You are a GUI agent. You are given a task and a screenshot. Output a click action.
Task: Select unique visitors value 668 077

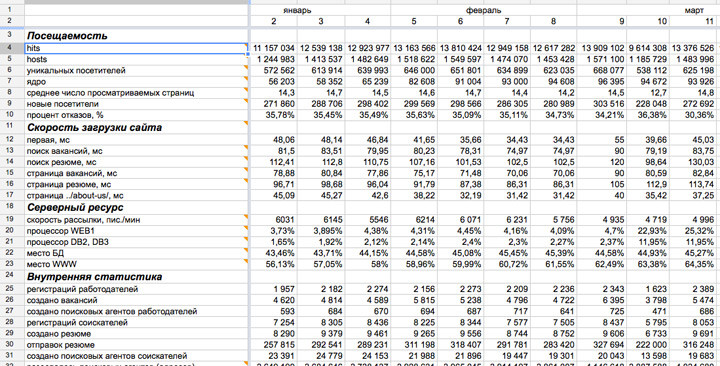pyautogui.click(x=602, y=71)
